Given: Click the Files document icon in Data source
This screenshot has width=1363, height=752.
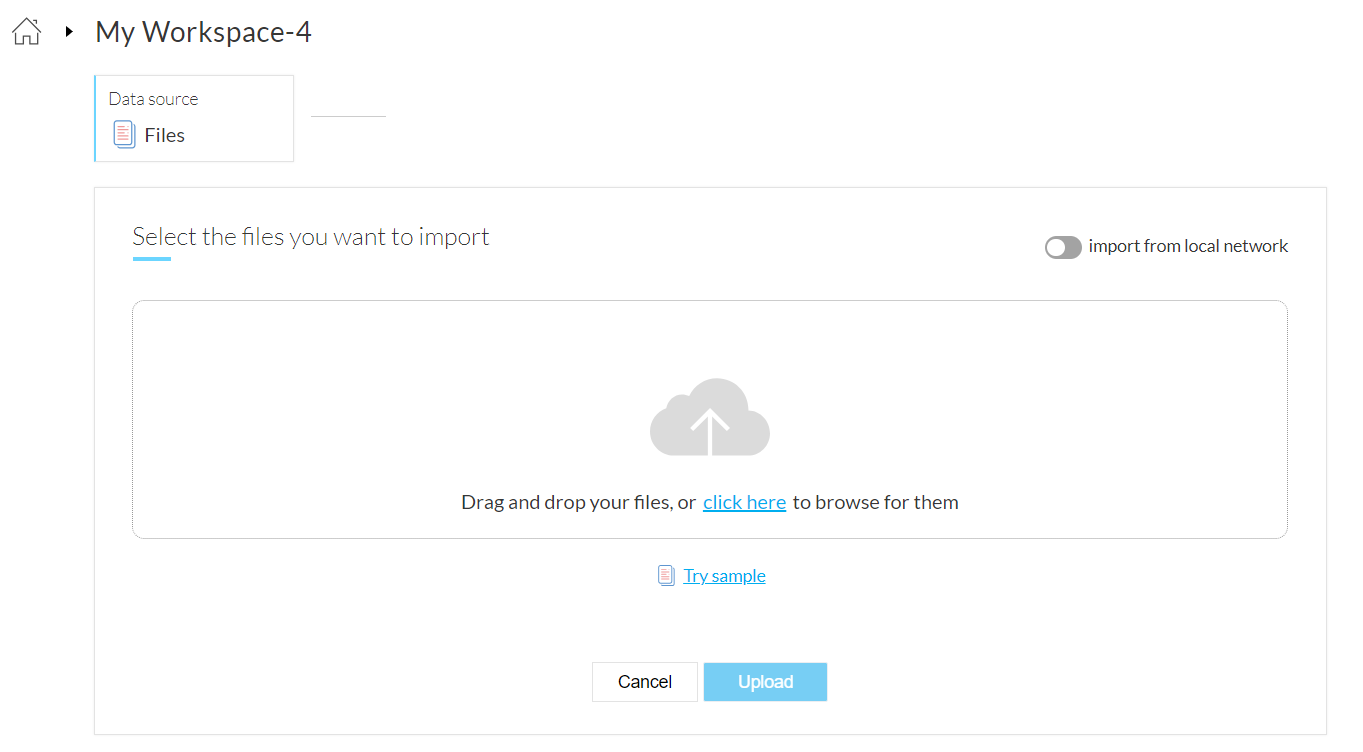Looking at the screenshot, I should [124, 135].
